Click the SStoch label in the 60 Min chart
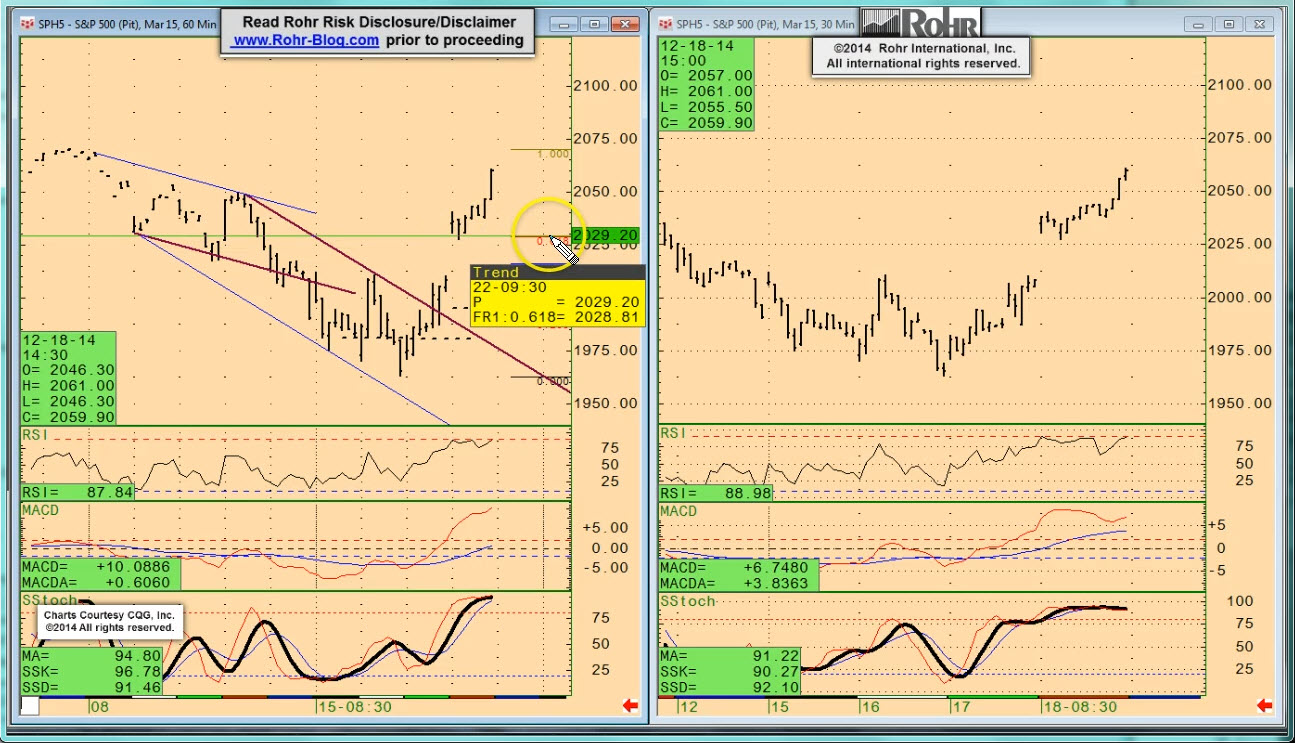 click(51, 600)
